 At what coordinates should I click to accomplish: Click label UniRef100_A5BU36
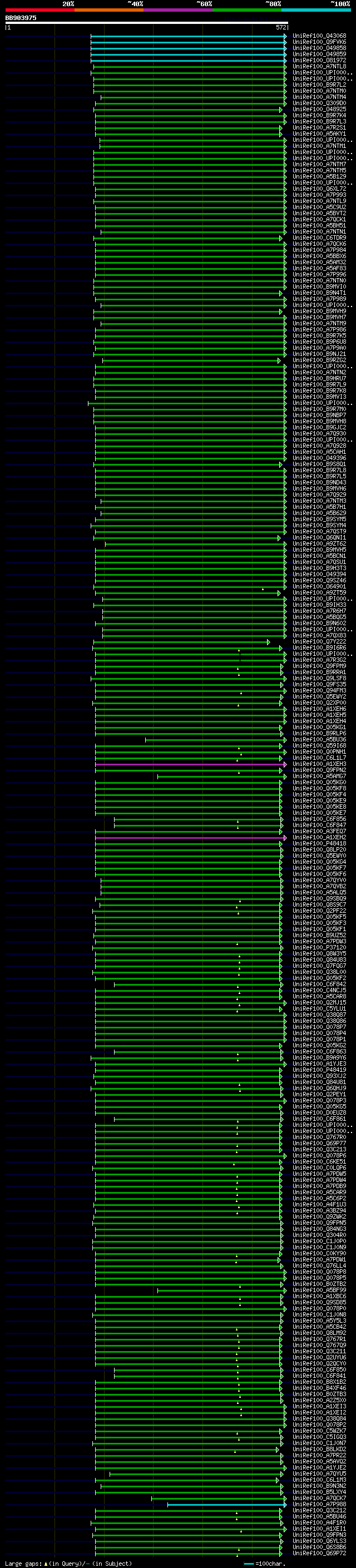(x=319, y=740)
